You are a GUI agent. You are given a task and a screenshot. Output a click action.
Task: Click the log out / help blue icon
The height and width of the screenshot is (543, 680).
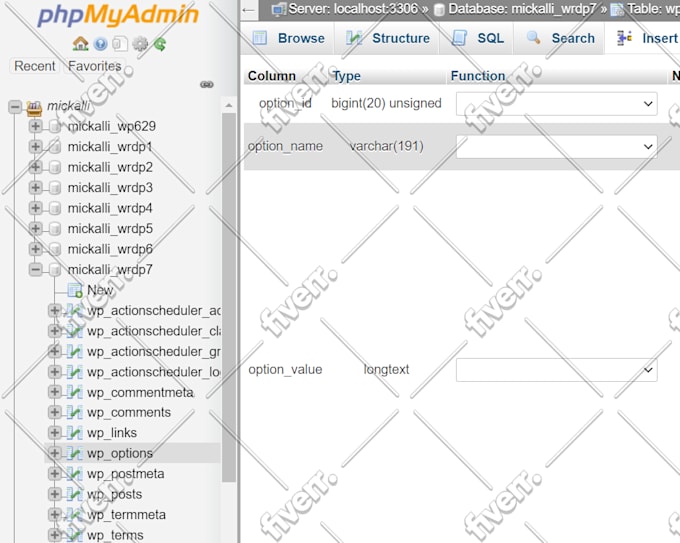(101, 44)
